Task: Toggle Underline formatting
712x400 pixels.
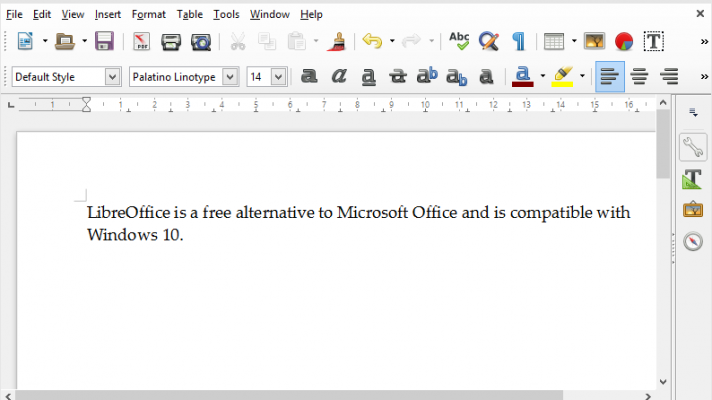Action: click(368, 76)
